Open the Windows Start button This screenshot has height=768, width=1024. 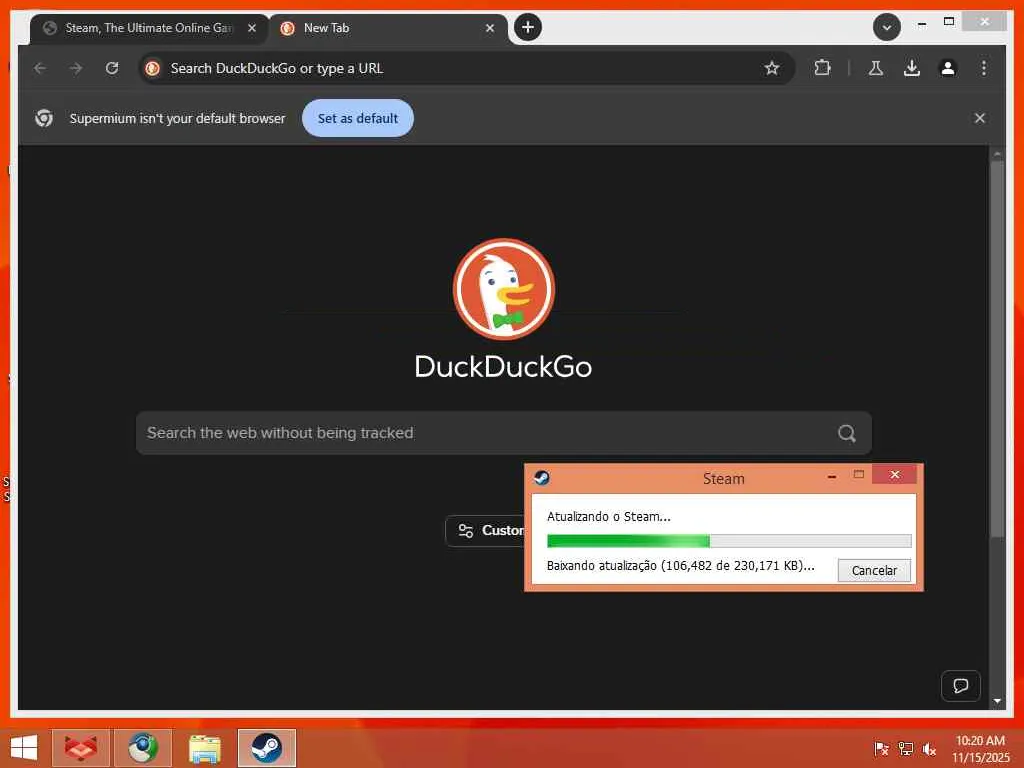pyautogui.click(x=24, y=748)
